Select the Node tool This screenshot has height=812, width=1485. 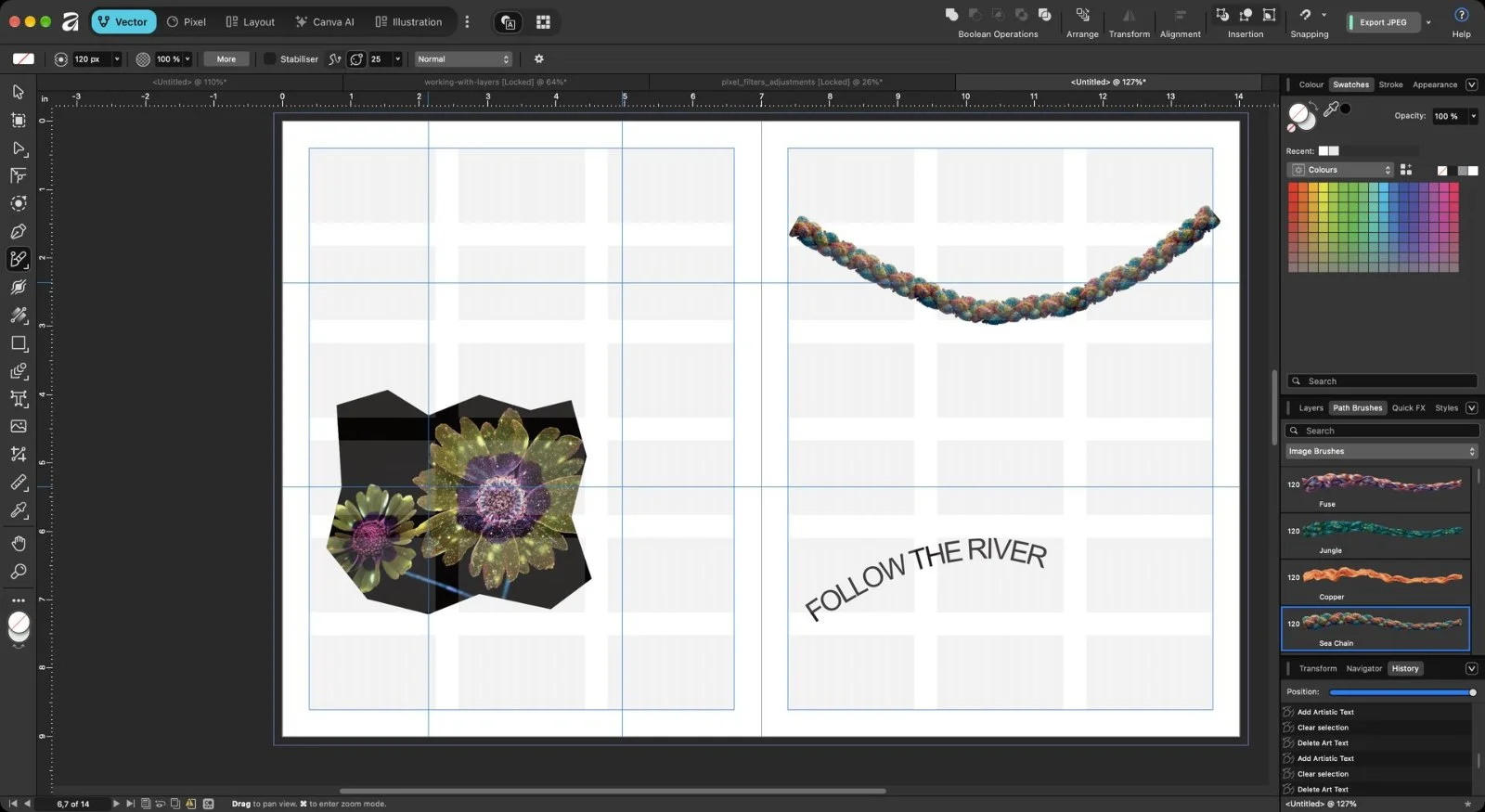click(18, 148)
